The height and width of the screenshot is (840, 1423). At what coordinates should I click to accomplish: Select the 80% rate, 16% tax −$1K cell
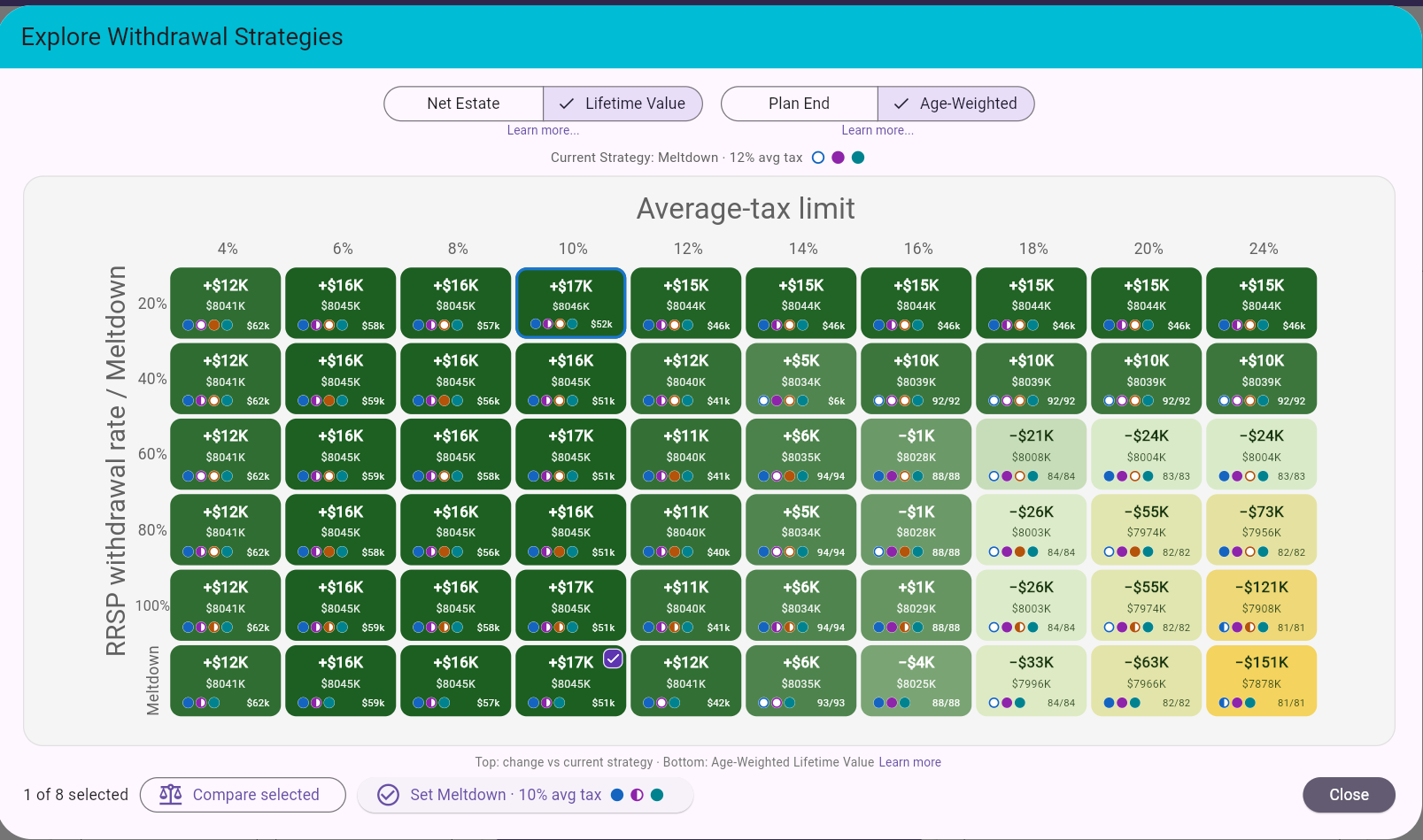pos(916,529)
